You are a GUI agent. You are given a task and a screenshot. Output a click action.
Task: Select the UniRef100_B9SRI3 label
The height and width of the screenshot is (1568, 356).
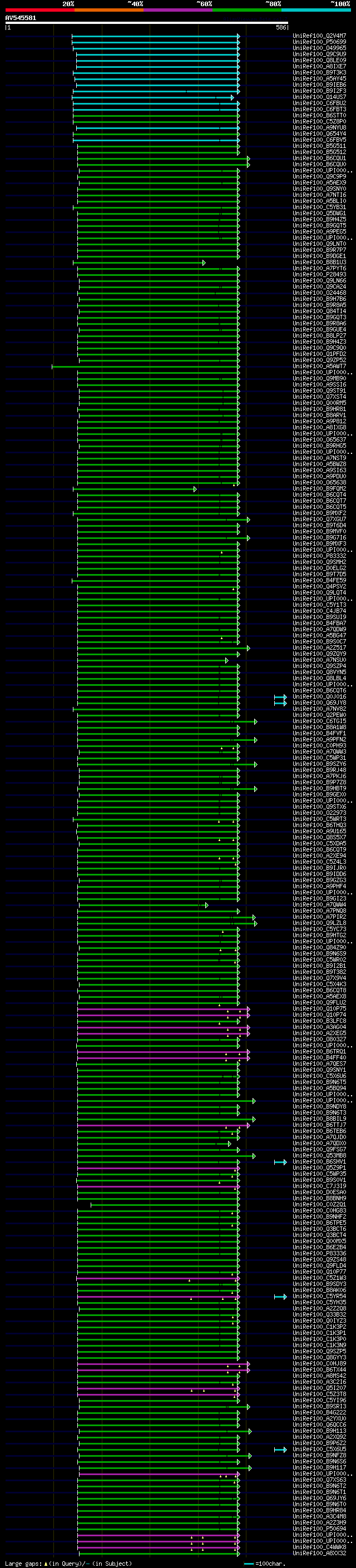(x=319, y=1407)
